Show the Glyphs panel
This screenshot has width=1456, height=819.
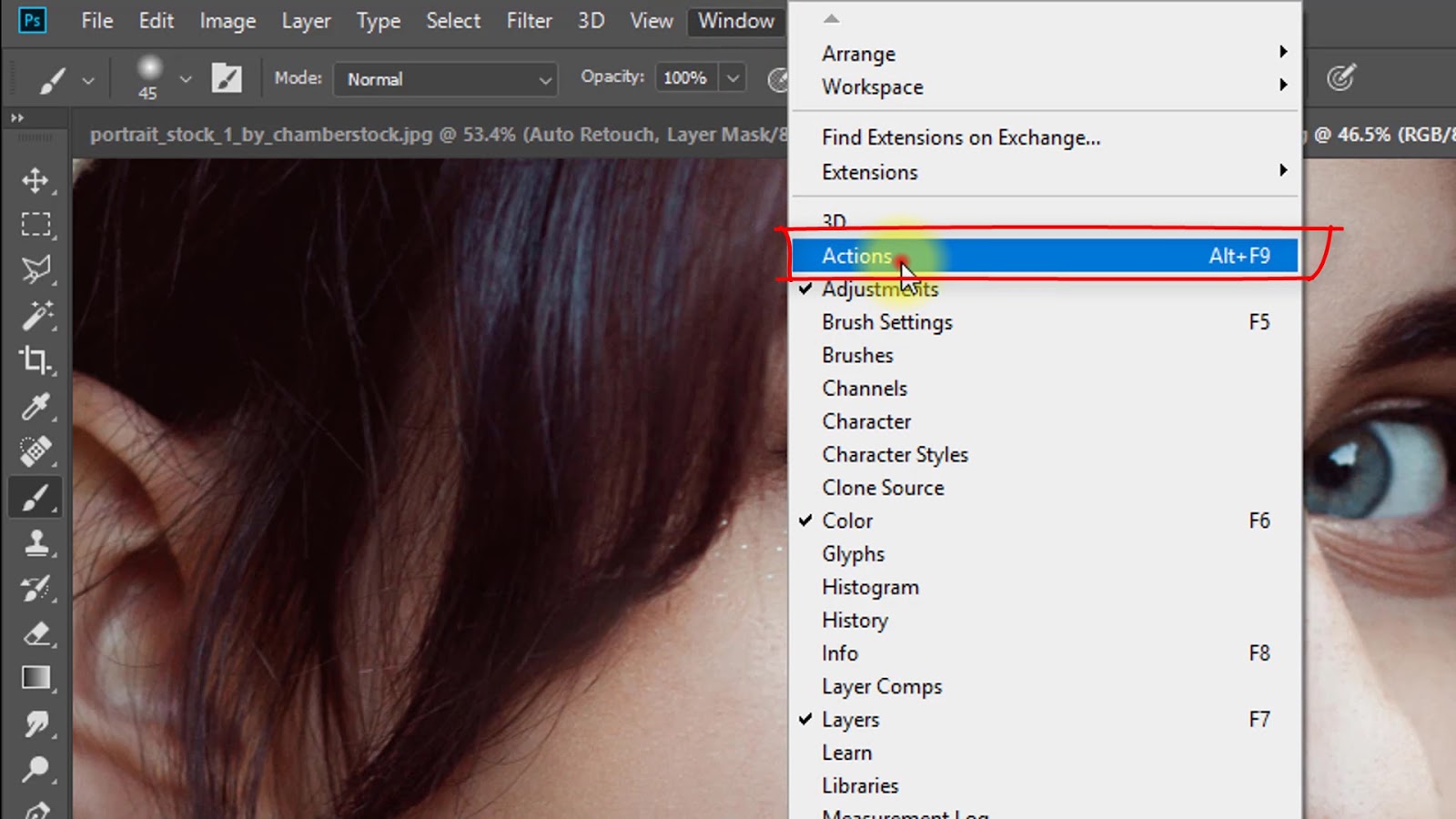(x=1045, y=553)
